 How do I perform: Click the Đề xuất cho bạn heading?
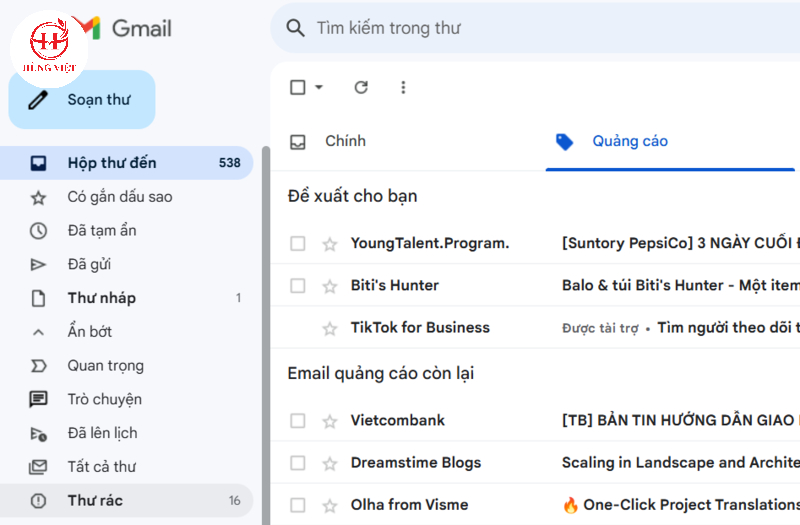coord(353,196)
